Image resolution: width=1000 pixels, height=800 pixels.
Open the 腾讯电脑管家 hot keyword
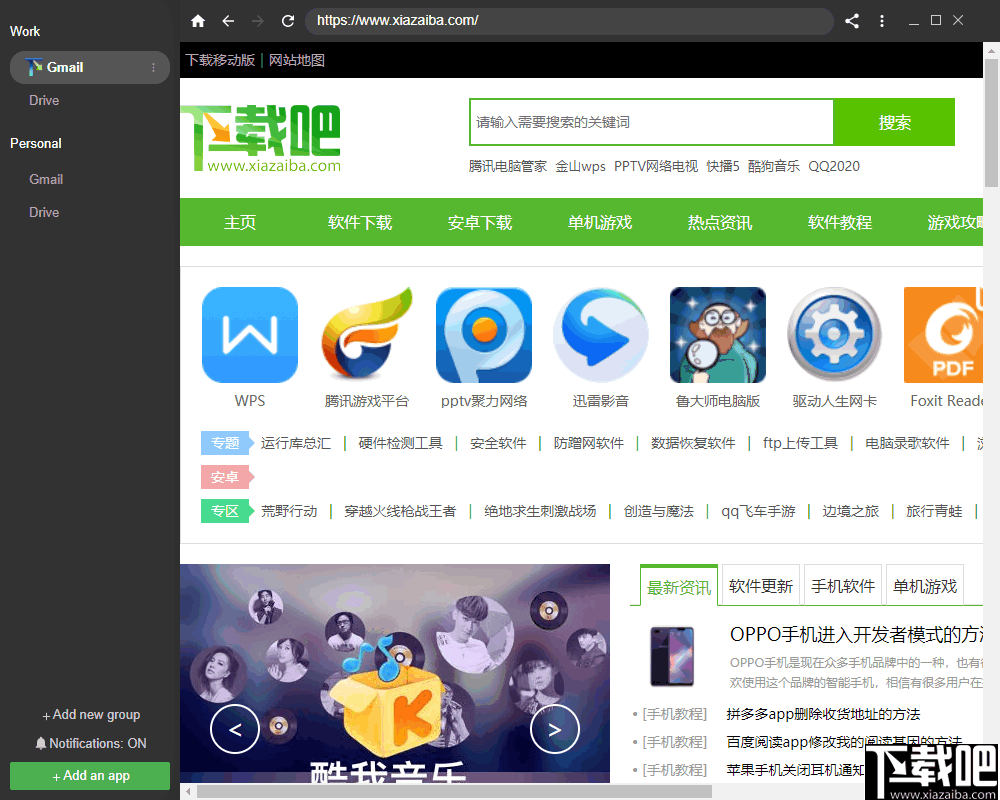click(508, 167)
